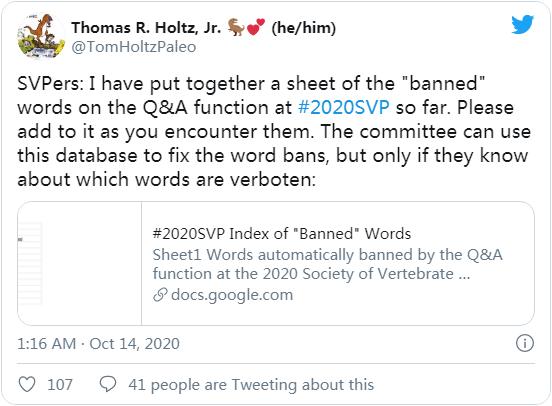Open the @TomHoltzPaleo handle
Image resolution: width=552 pixels, height=406 pixels.
(134, 47)
